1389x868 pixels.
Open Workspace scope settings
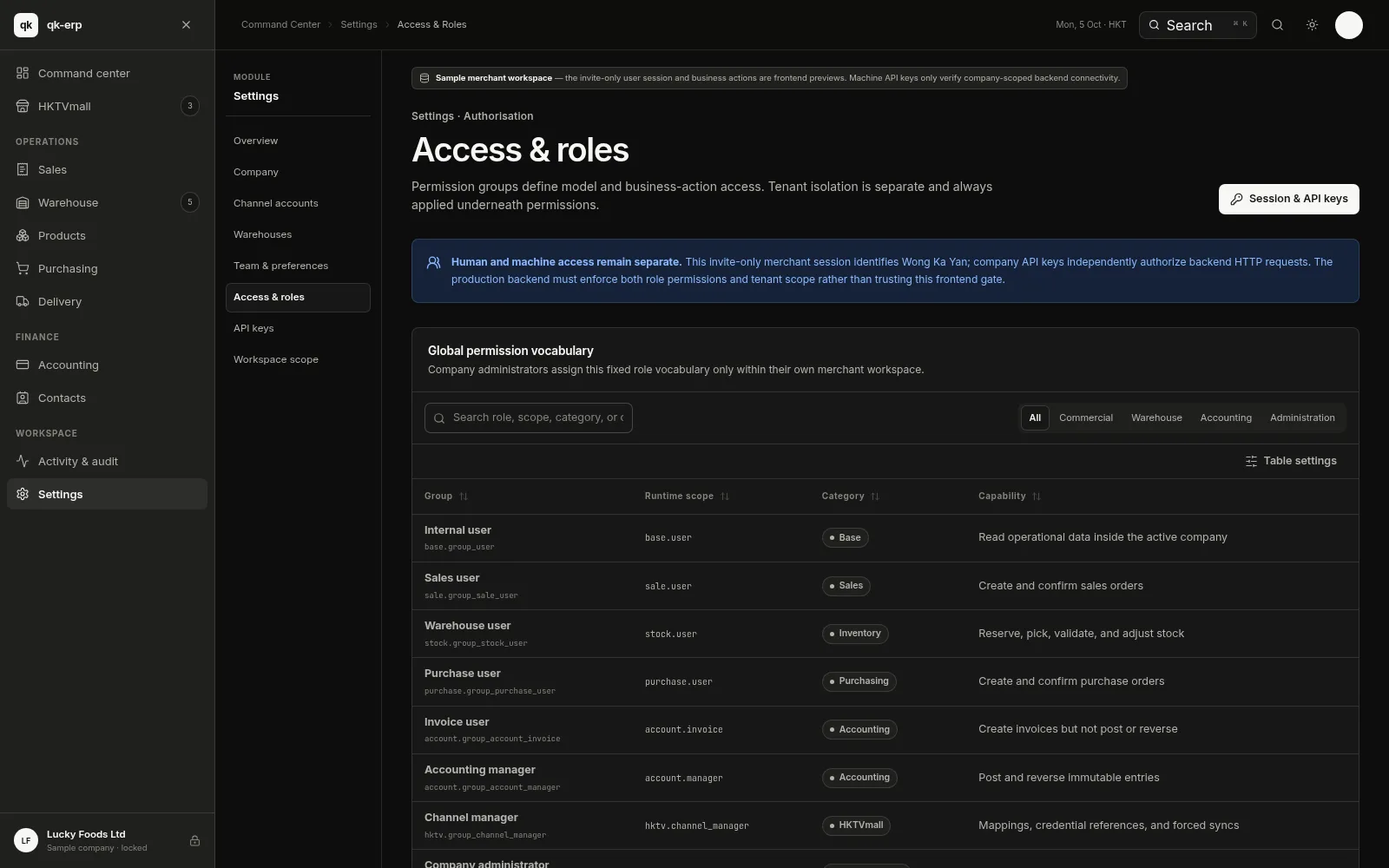click(298, 359)
